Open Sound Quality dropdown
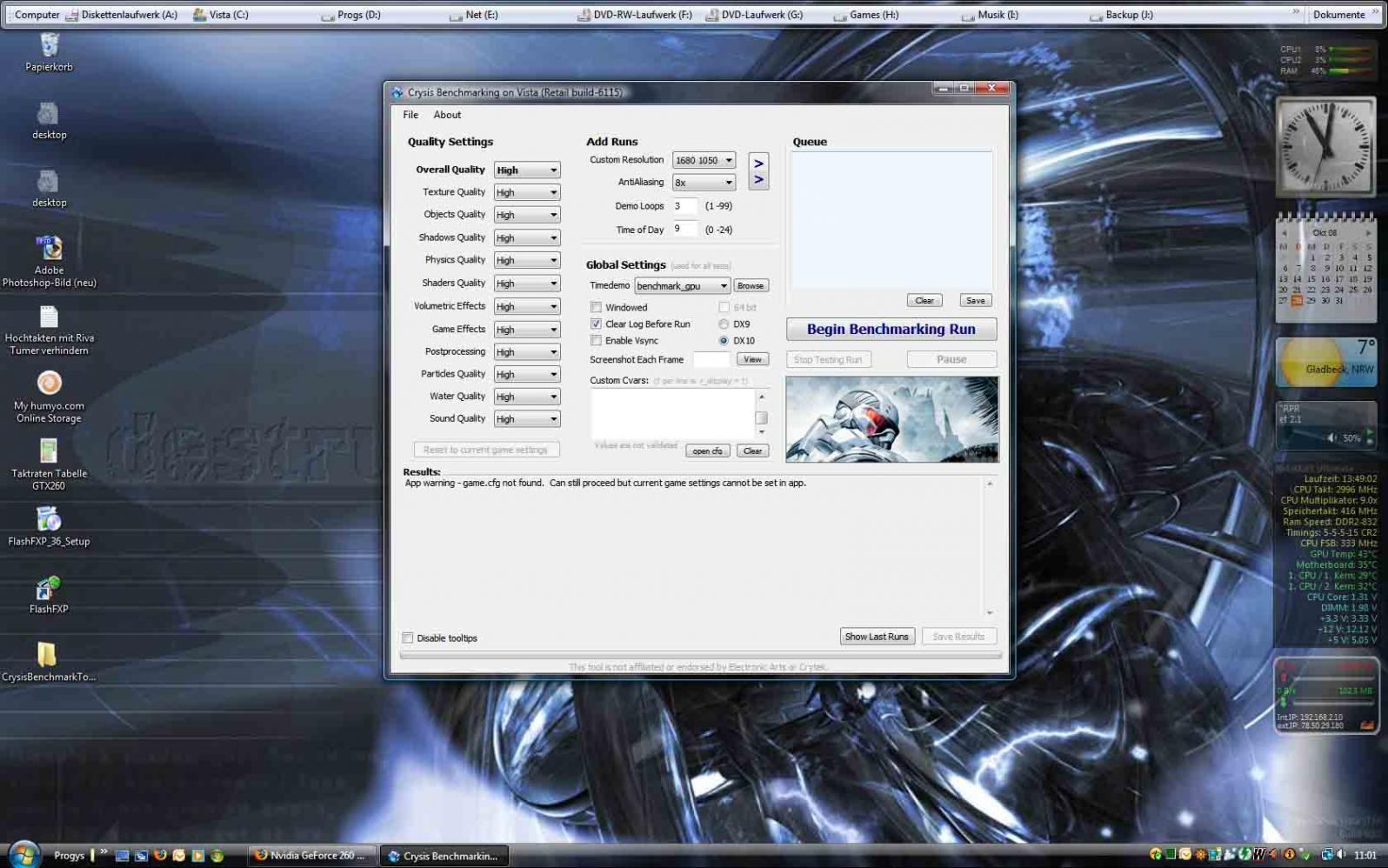Screen dimensions: 1388x868 pyautogui.click(x=527, y=419)
